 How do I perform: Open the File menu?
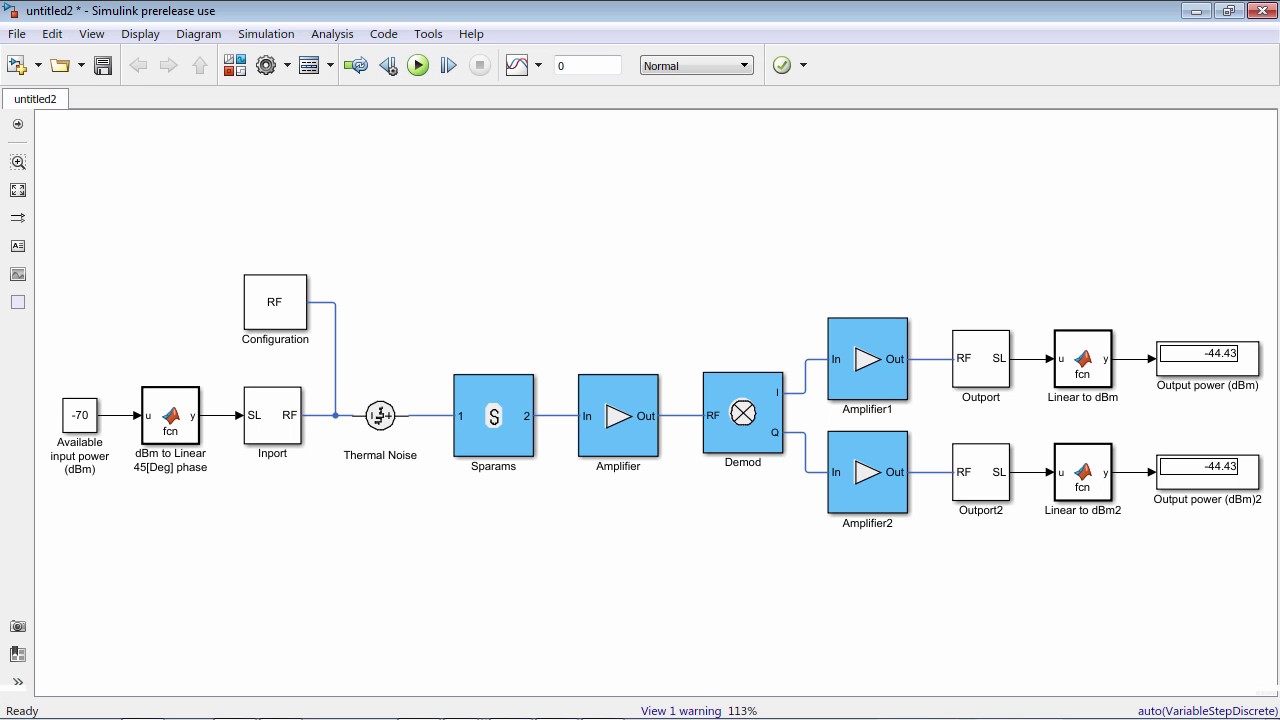click(17, 33)
